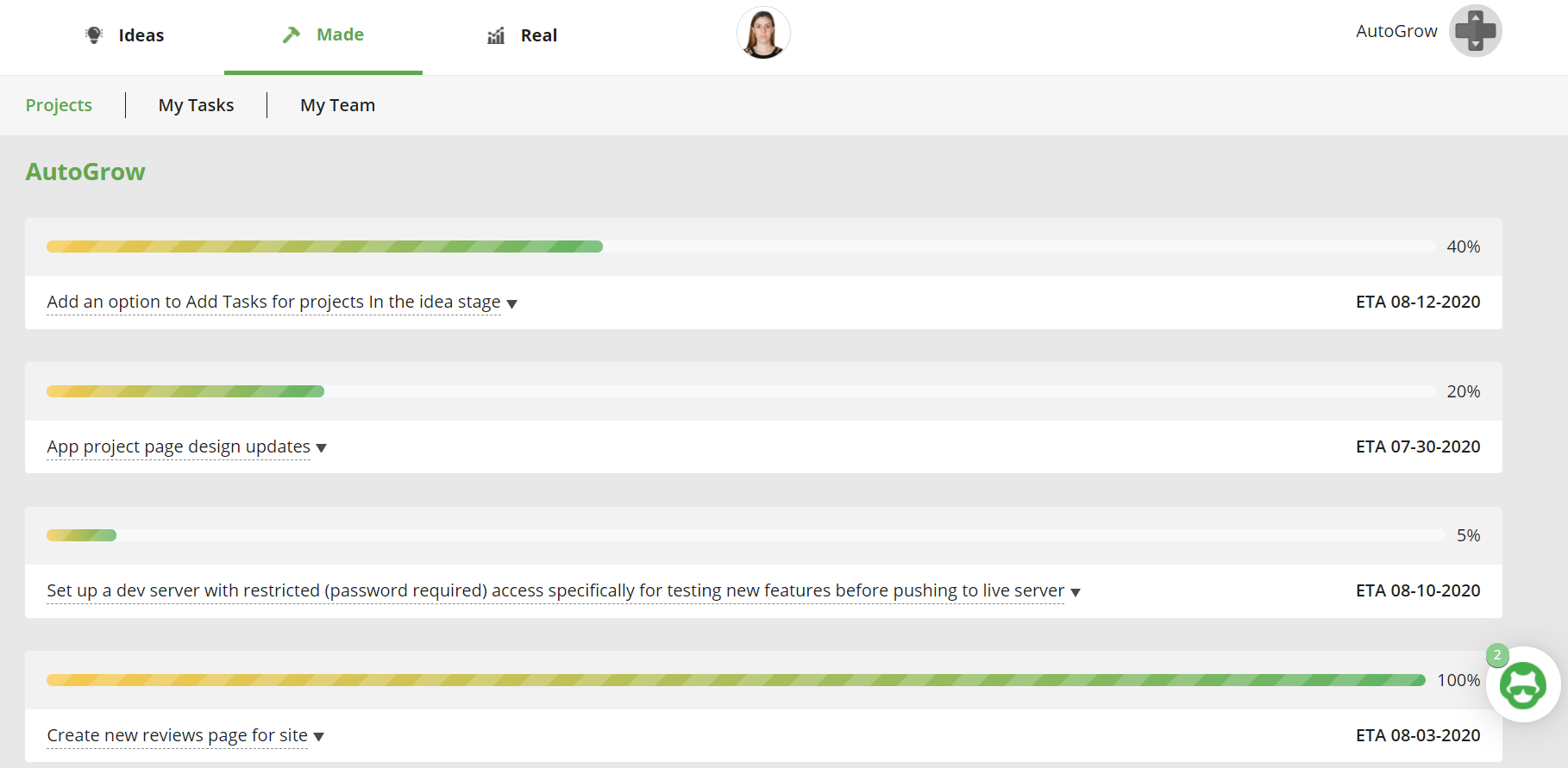Expand the "App project page design updates" dropdown
The width and height of the screenshot is (1568, 768).
322,447
